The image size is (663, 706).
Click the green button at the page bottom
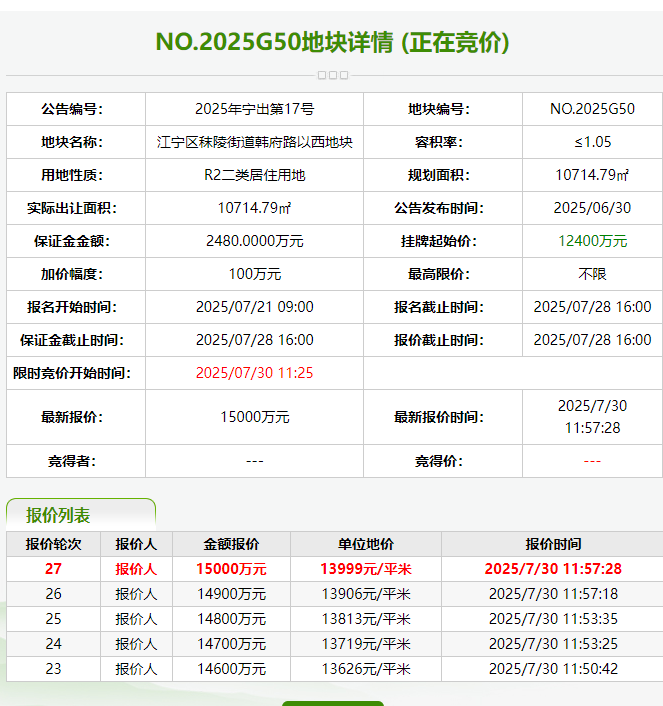(332, 703)
